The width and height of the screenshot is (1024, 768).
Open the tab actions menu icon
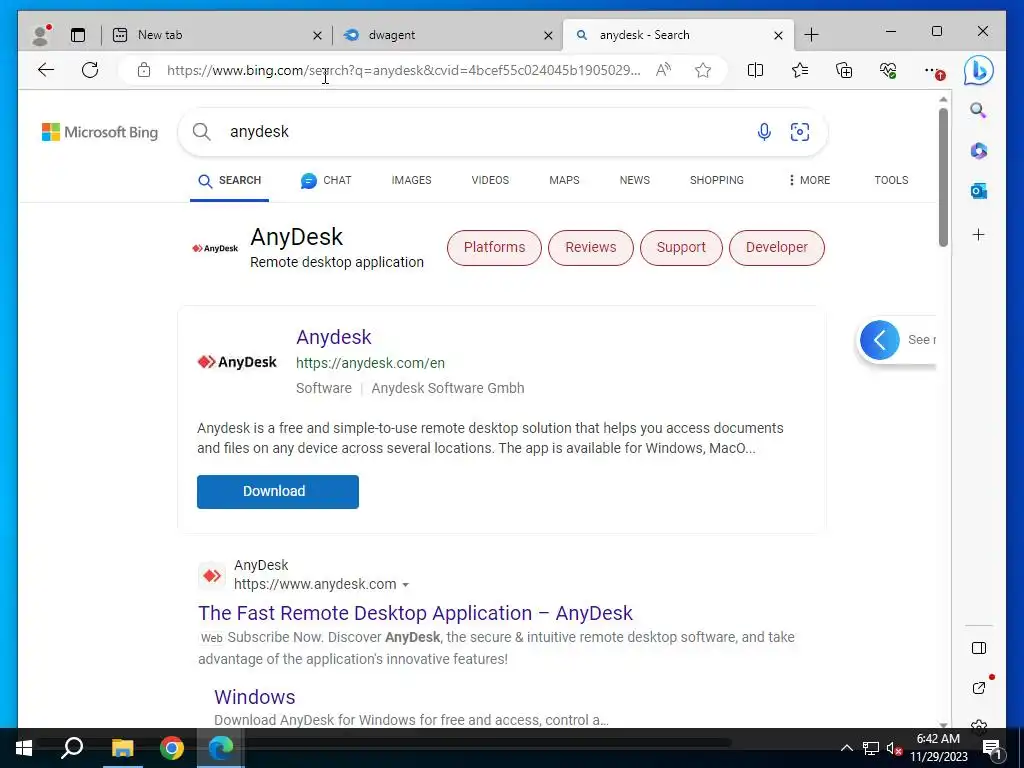click(x=78, y=35)
